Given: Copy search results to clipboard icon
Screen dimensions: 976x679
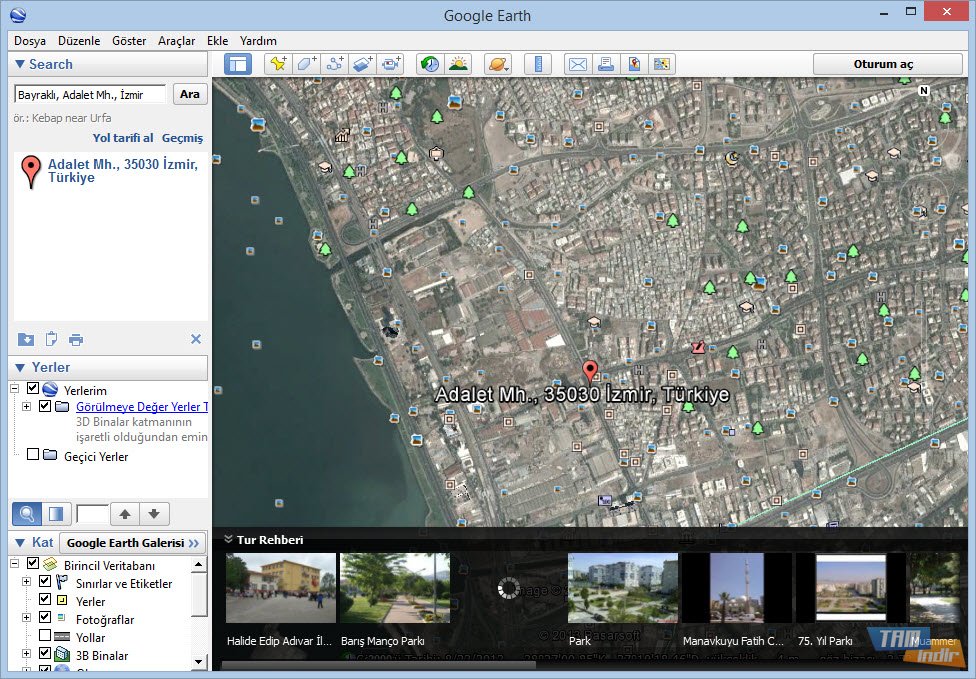Looking at the screenshot, I should tap(51, 339).
